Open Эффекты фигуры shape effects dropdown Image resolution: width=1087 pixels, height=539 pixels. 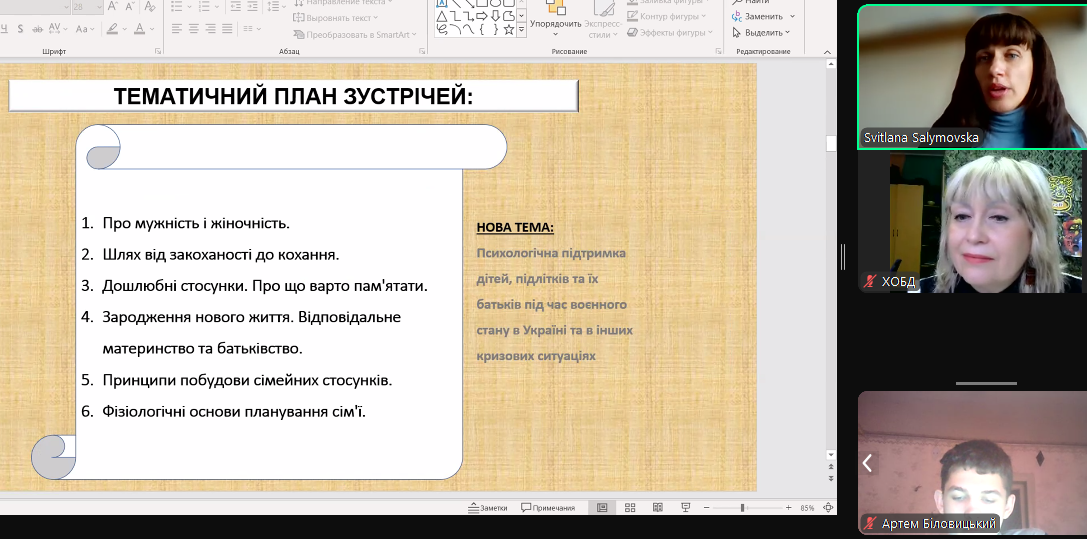coord(669,33)
